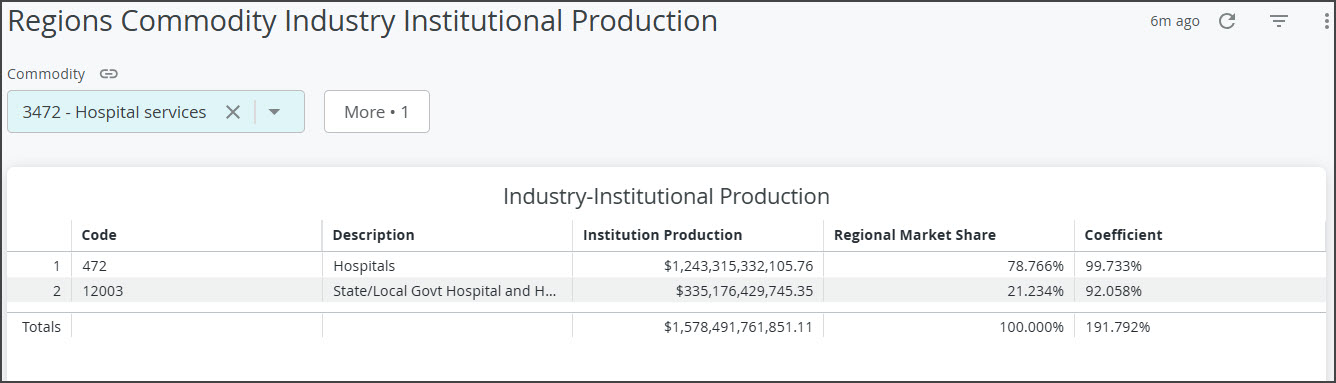The height and width of the screenshot is (383, 1336).
Task: Click the Industry-Institutional Production tile title
Action: point(666,196)
